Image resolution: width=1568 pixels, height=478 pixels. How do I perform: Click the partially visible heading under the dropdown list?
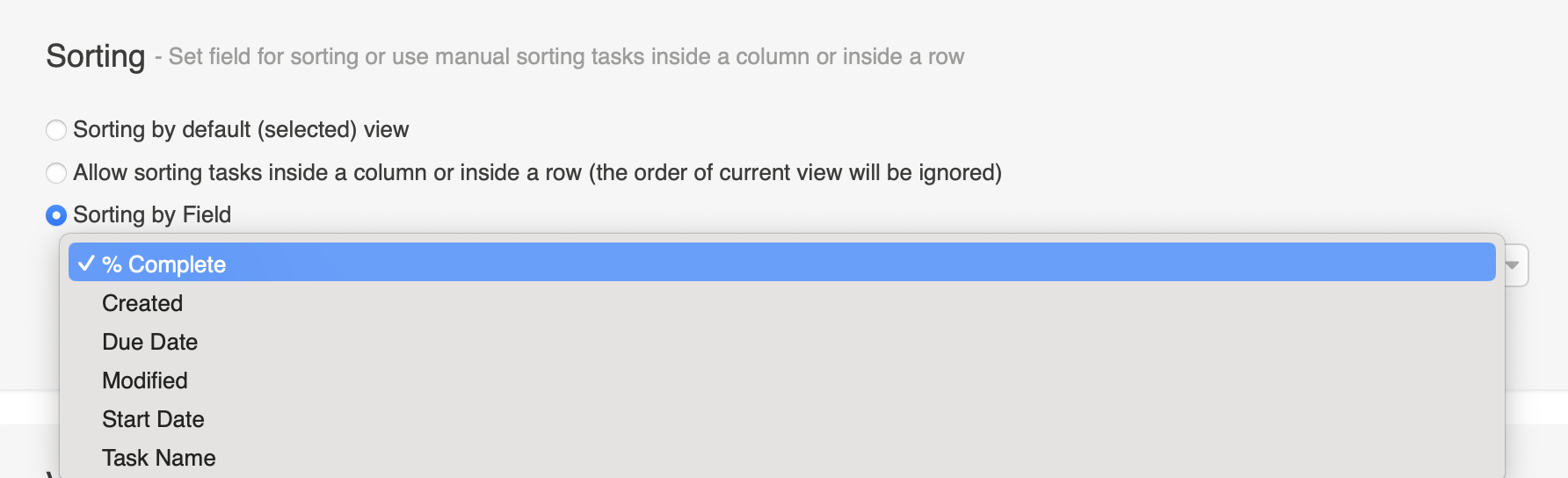(51, 474)
